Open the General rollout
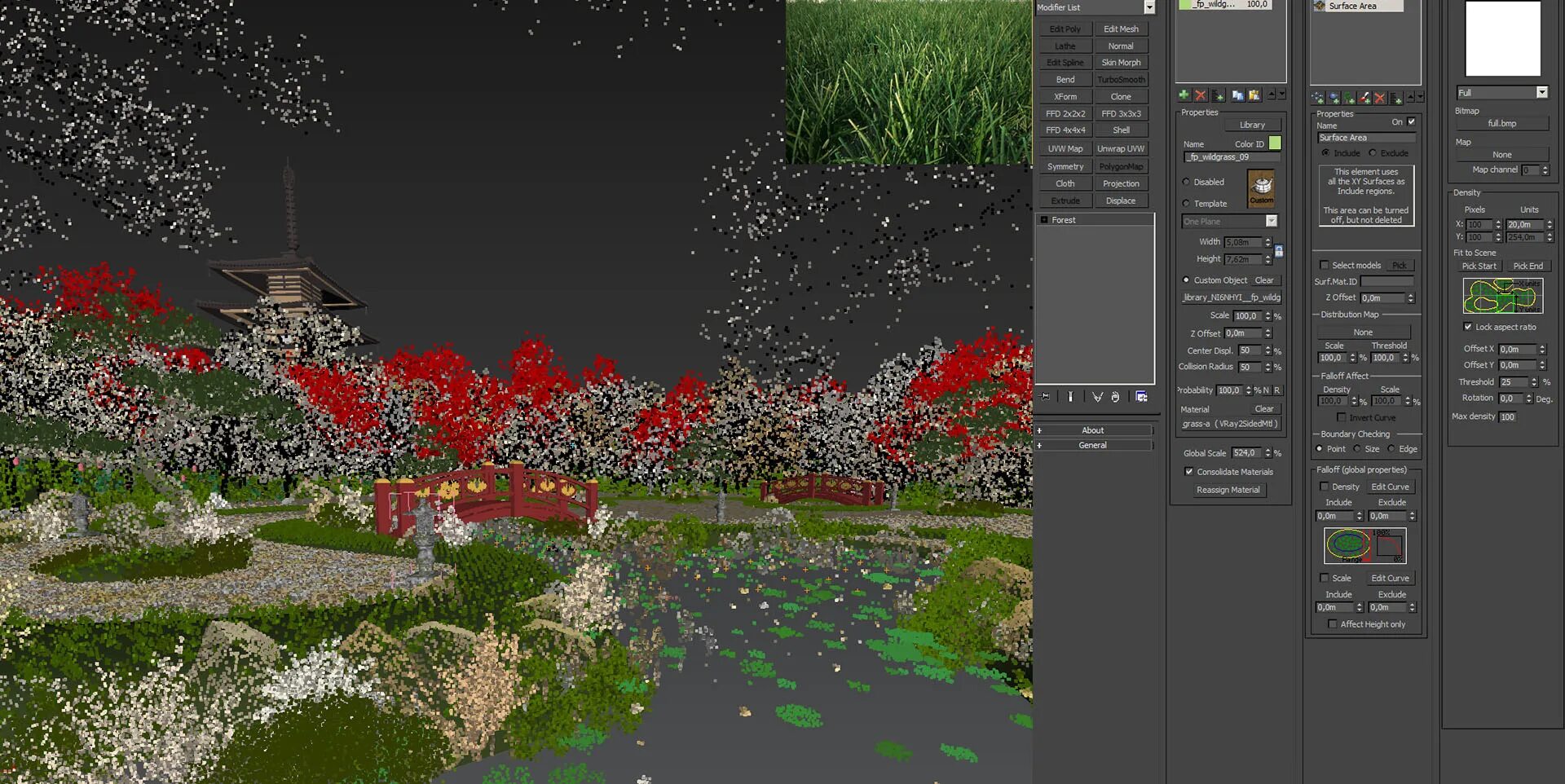This screenshot has height=784, width=1565. [x=1094, y=445]
